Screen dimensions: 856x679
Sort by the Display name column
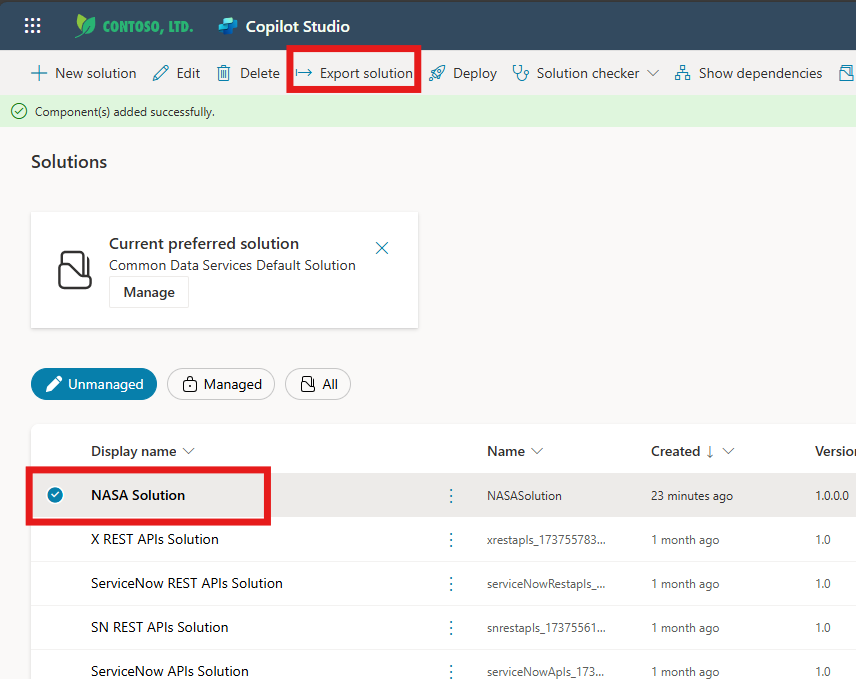click(x=142, y=451)
